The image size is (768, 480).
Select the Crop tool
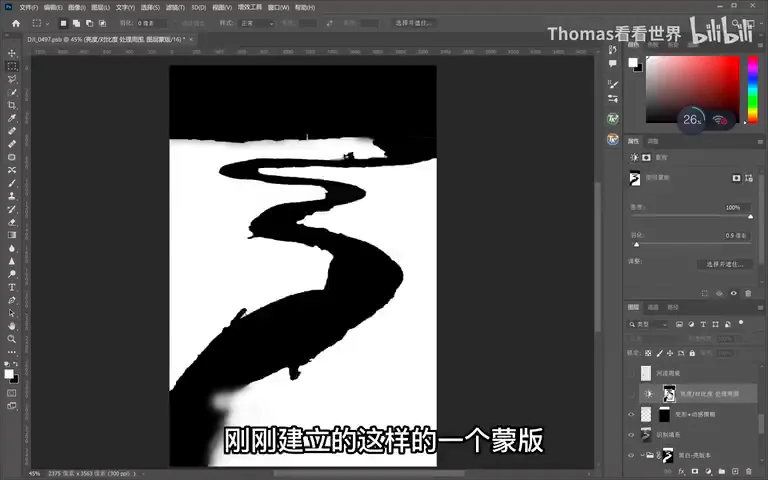click(12, 105)
